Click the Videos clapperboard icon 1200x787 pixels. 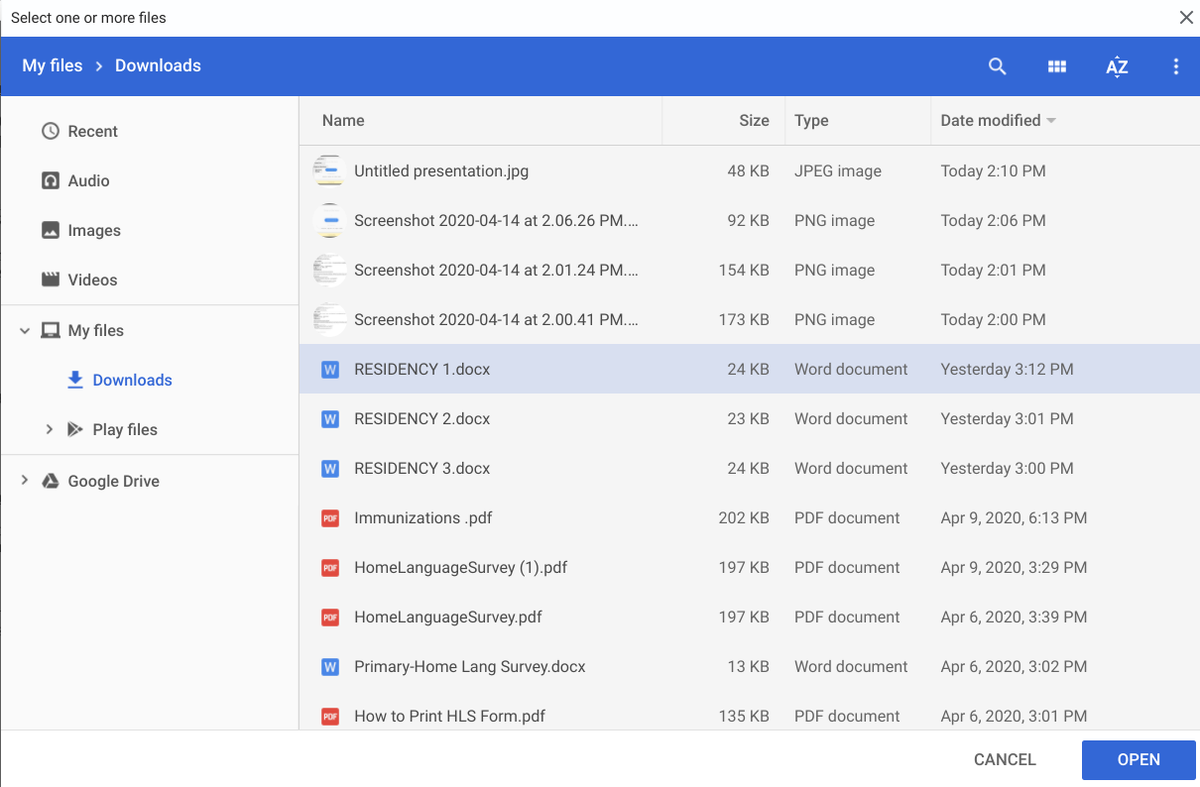51,280
